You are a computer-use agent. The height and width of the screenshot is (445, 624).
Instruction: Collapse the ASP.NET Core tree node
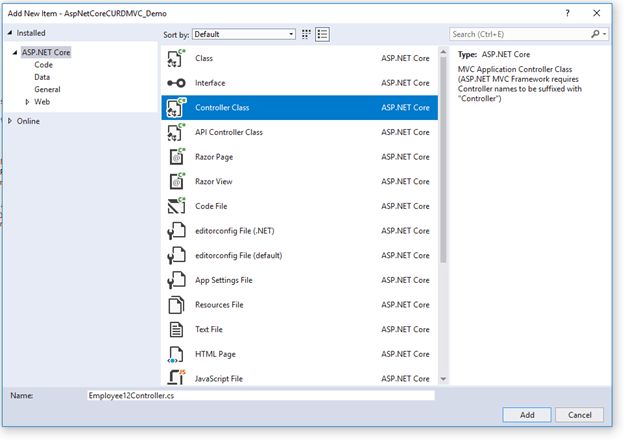point(15,52)
